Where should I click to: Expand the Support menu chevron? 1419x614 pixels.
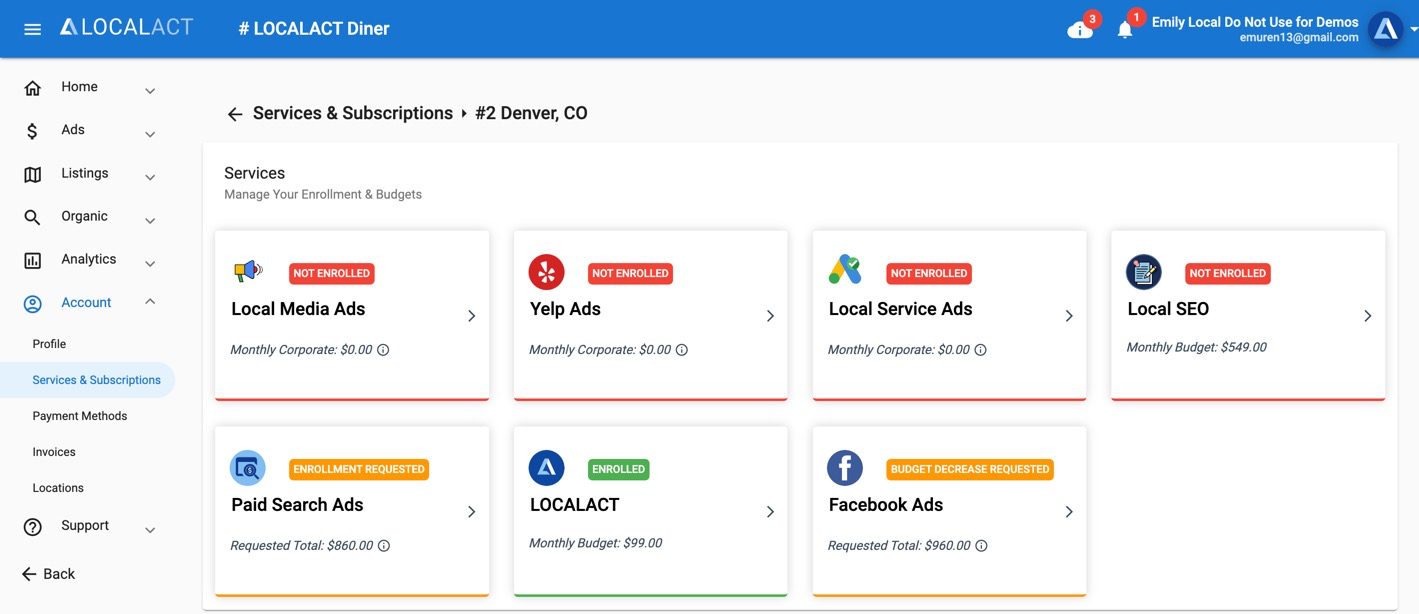[150, 530]
